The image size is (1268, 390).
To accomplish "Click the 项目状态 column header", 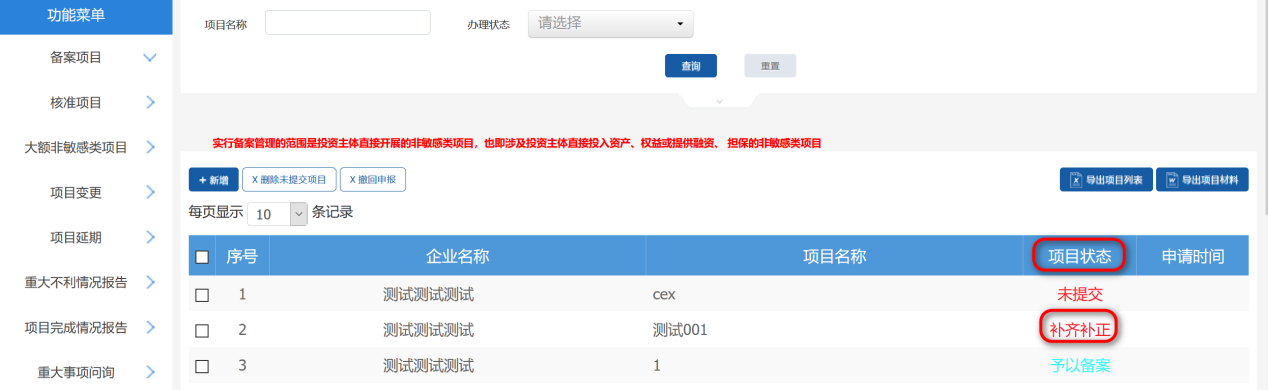I will pyautogui.click(x=1079, y=257).
